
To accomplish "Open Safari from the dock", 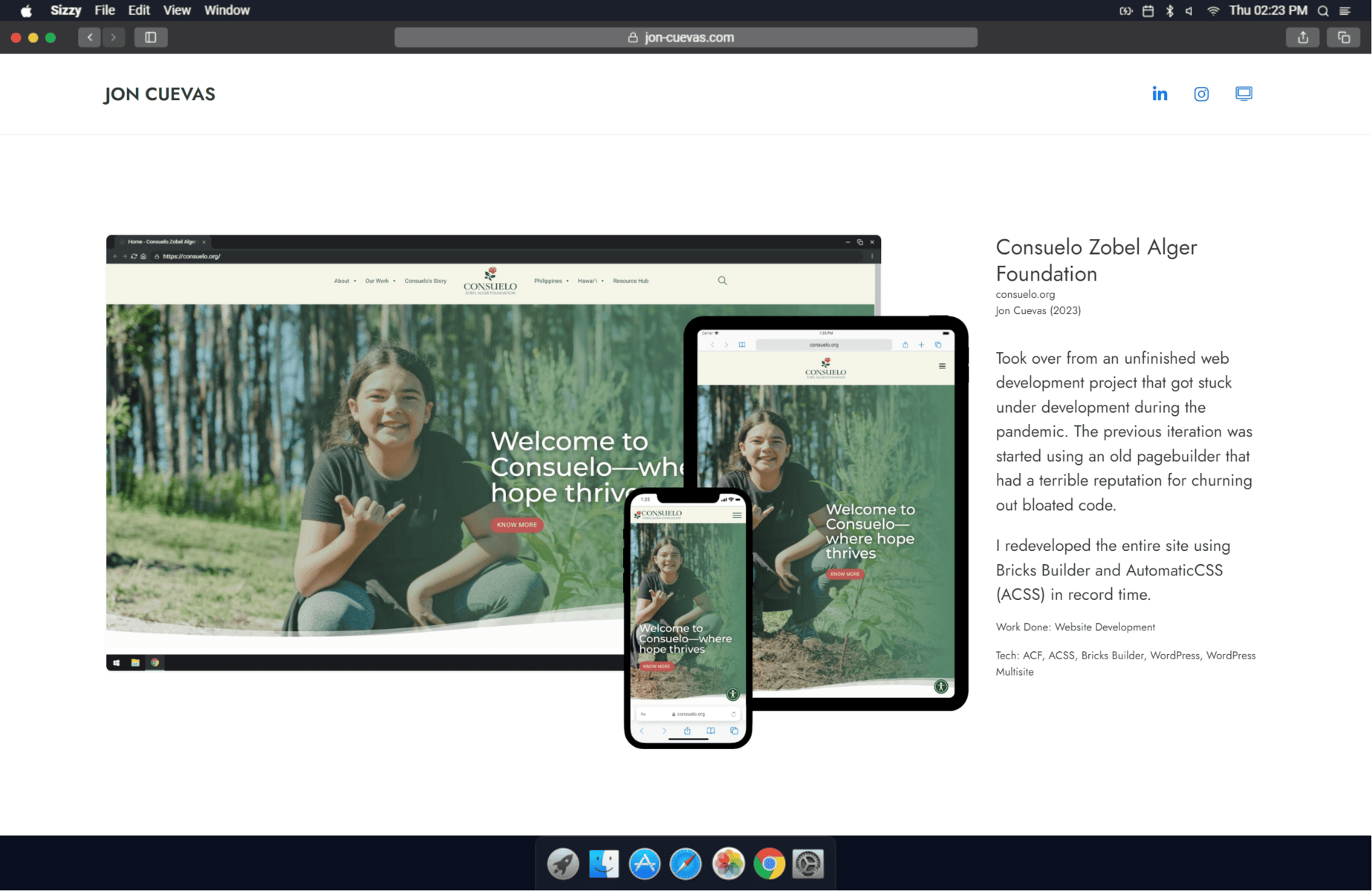I will tap(686, 864).
